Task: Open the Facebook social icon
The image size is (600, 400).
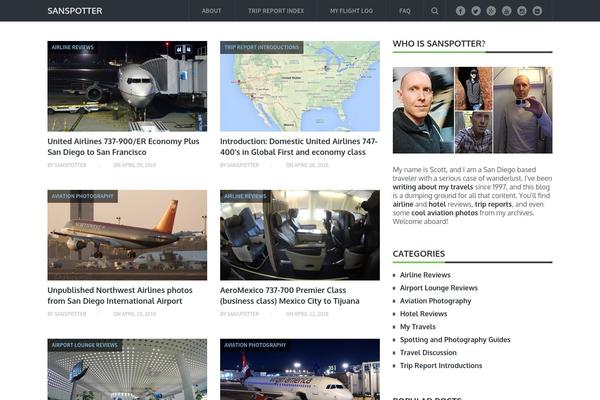Action: click(460, 11)
